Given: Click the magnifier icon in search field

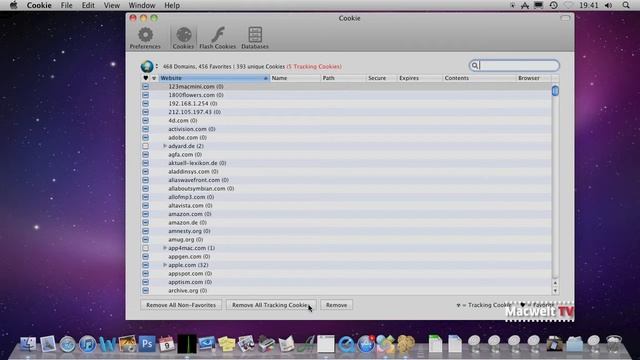Looking at the screenshot, I should (x=475, y=66).
